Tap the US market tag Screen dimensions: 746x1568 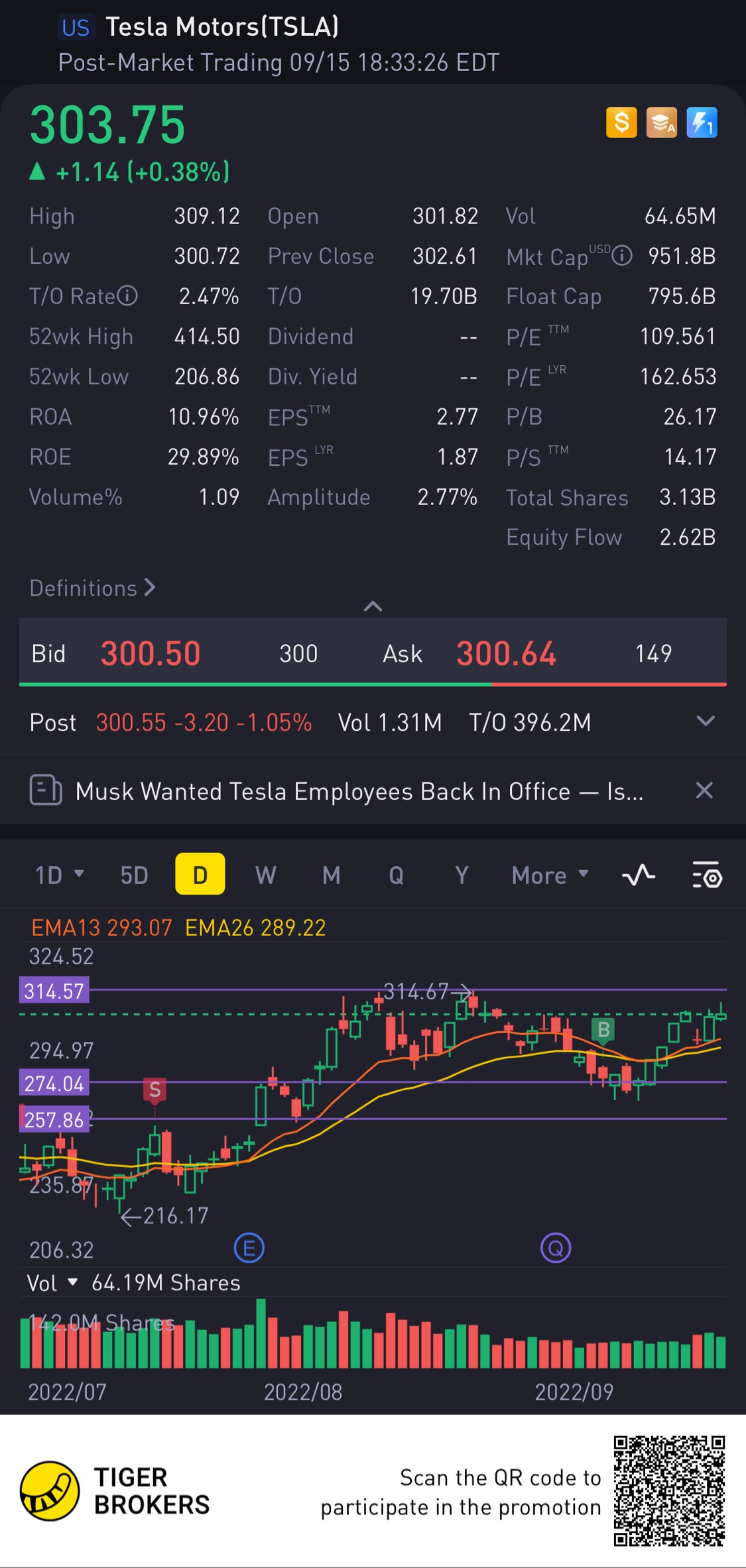click(76, 27)
